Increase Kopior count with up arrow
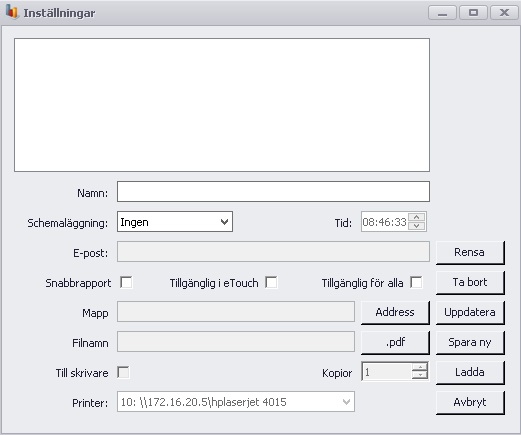 point(420,367)
